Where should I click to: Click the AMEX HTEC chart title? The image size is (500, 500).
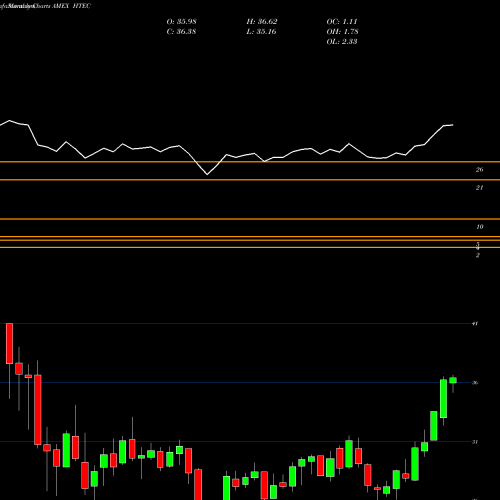pyautogui.click(x=71, y=6)
